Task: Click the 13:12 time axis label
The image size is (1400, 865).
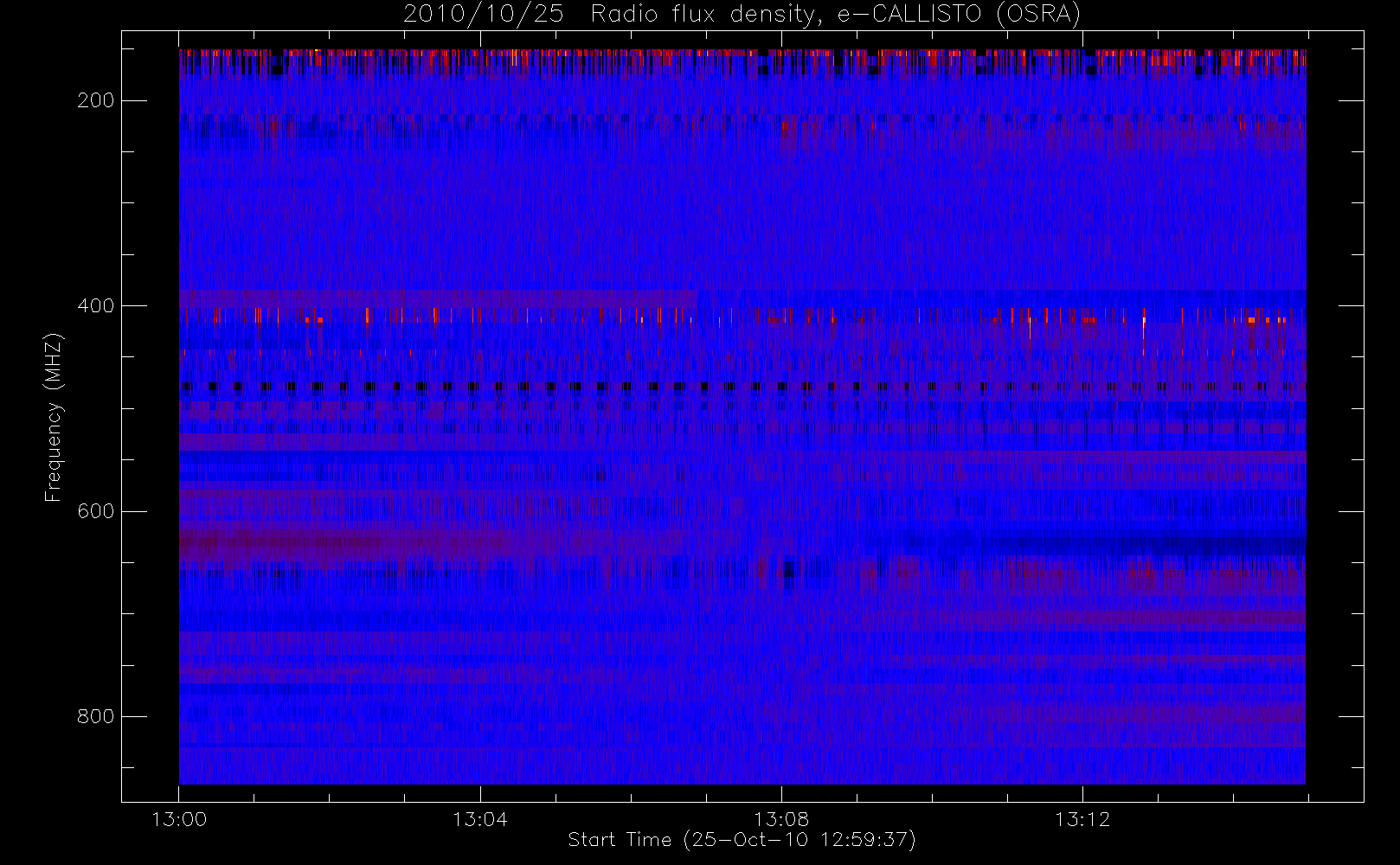Action: coord(1082,819)
